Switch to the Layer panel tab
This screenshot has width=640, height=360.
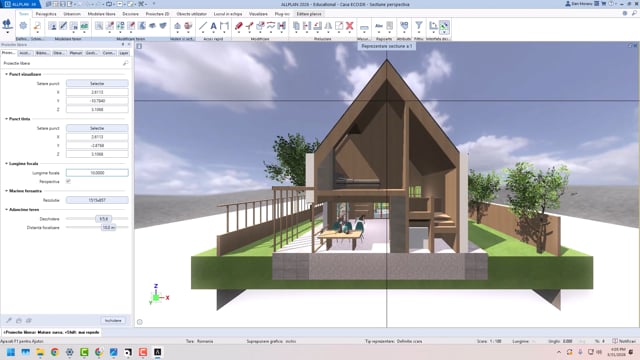[x=124, y=53]
